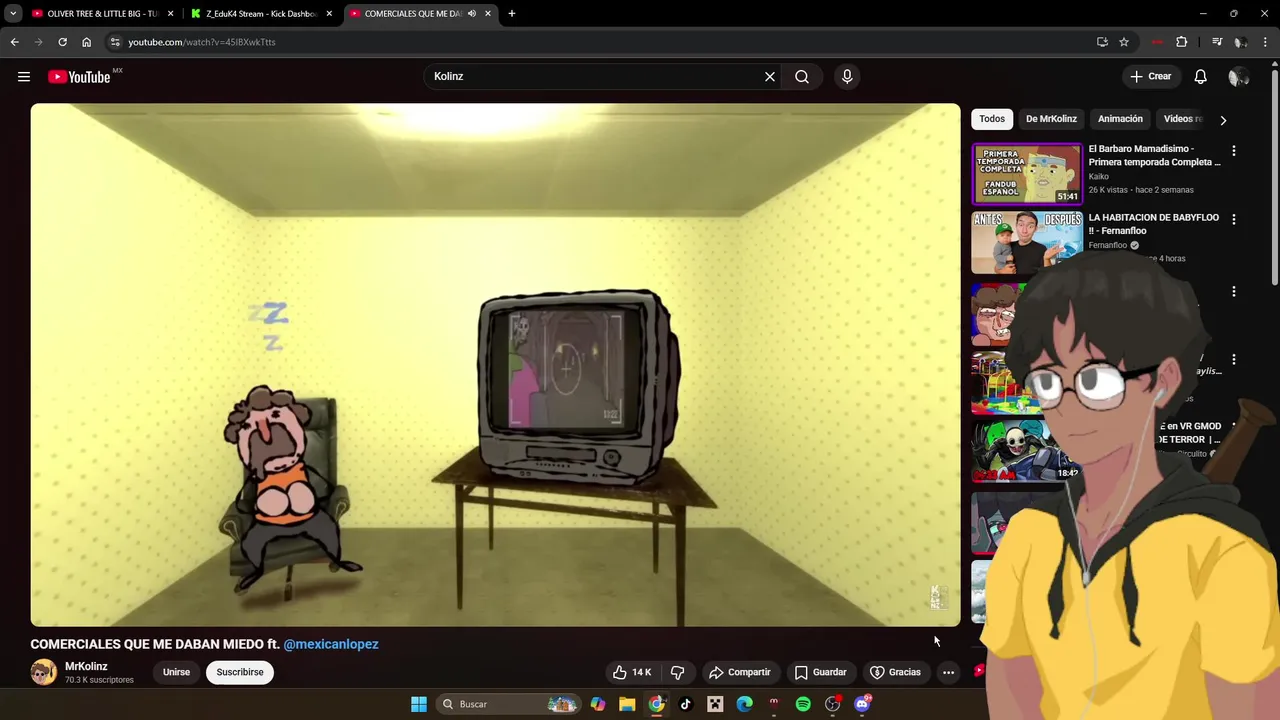Open the YouTube guide hamburger menu
This screenshot has width=1280, height=720.
24,77
